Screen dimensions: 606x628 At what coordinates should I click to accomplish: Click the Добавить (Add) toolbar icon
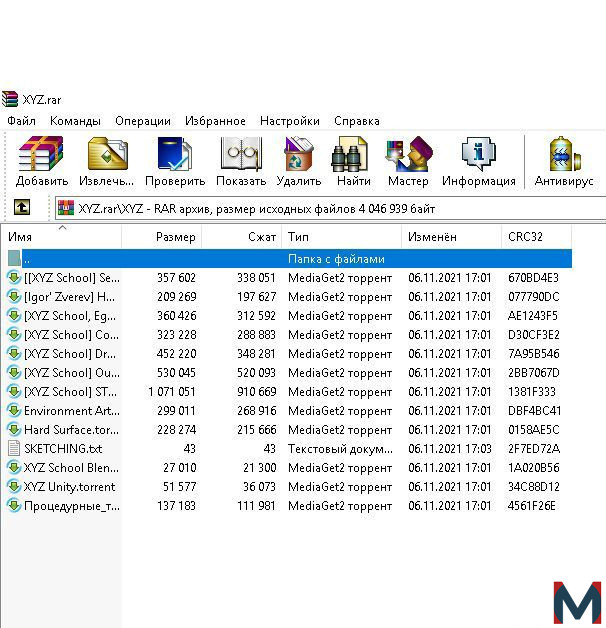tap(42, 154)
